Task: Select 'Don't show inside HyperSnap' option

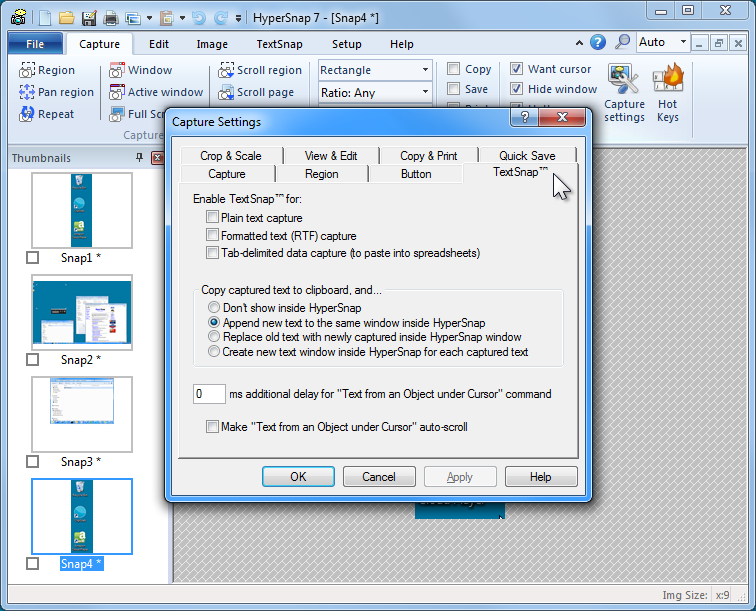Action: (214, 308)
